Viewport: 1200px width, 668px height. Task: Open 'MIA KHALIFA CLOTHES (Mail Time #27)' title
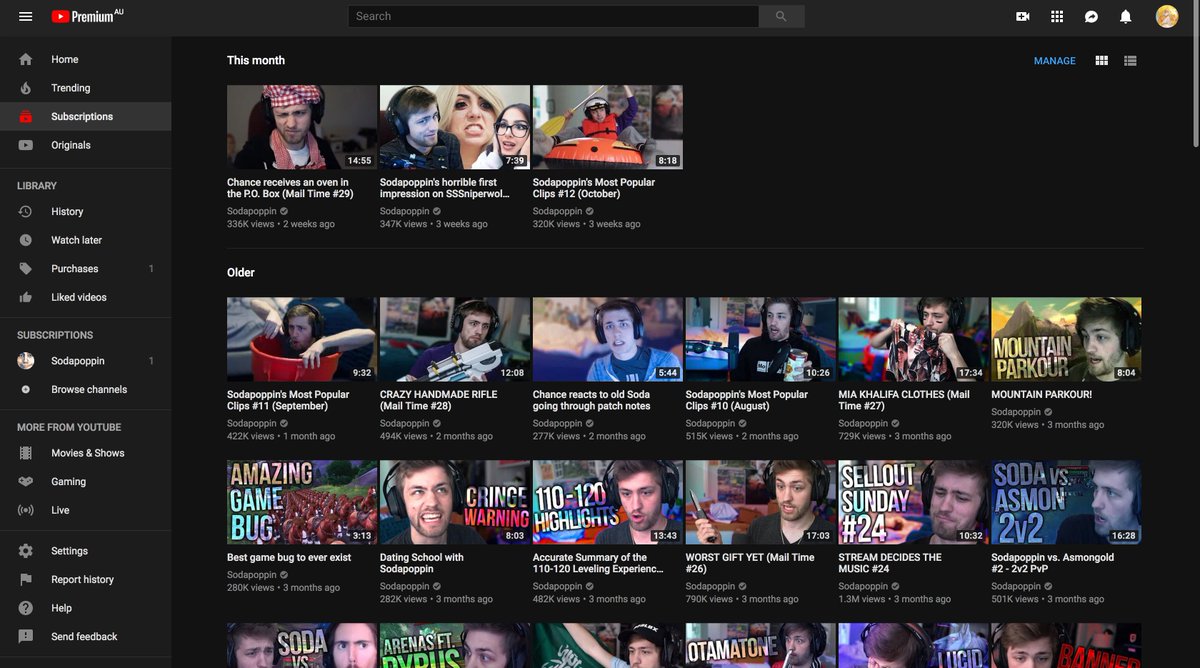point(904,400)
